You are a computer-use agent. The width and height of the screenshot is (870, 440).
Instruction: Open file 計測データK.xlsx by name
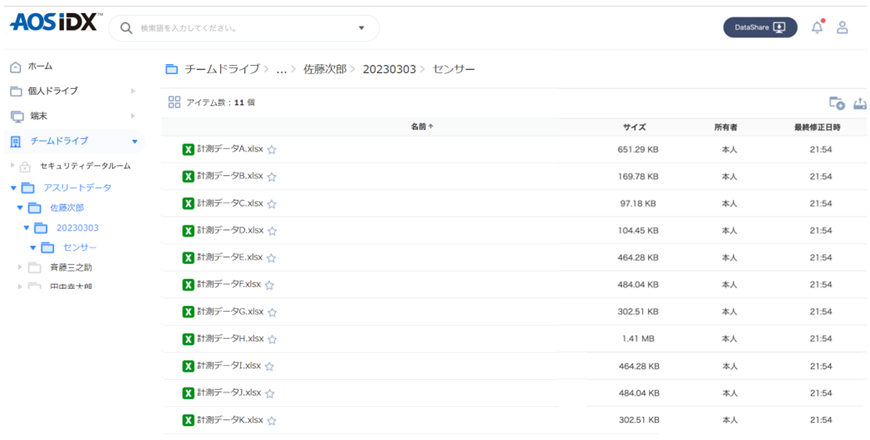[230, 420]
